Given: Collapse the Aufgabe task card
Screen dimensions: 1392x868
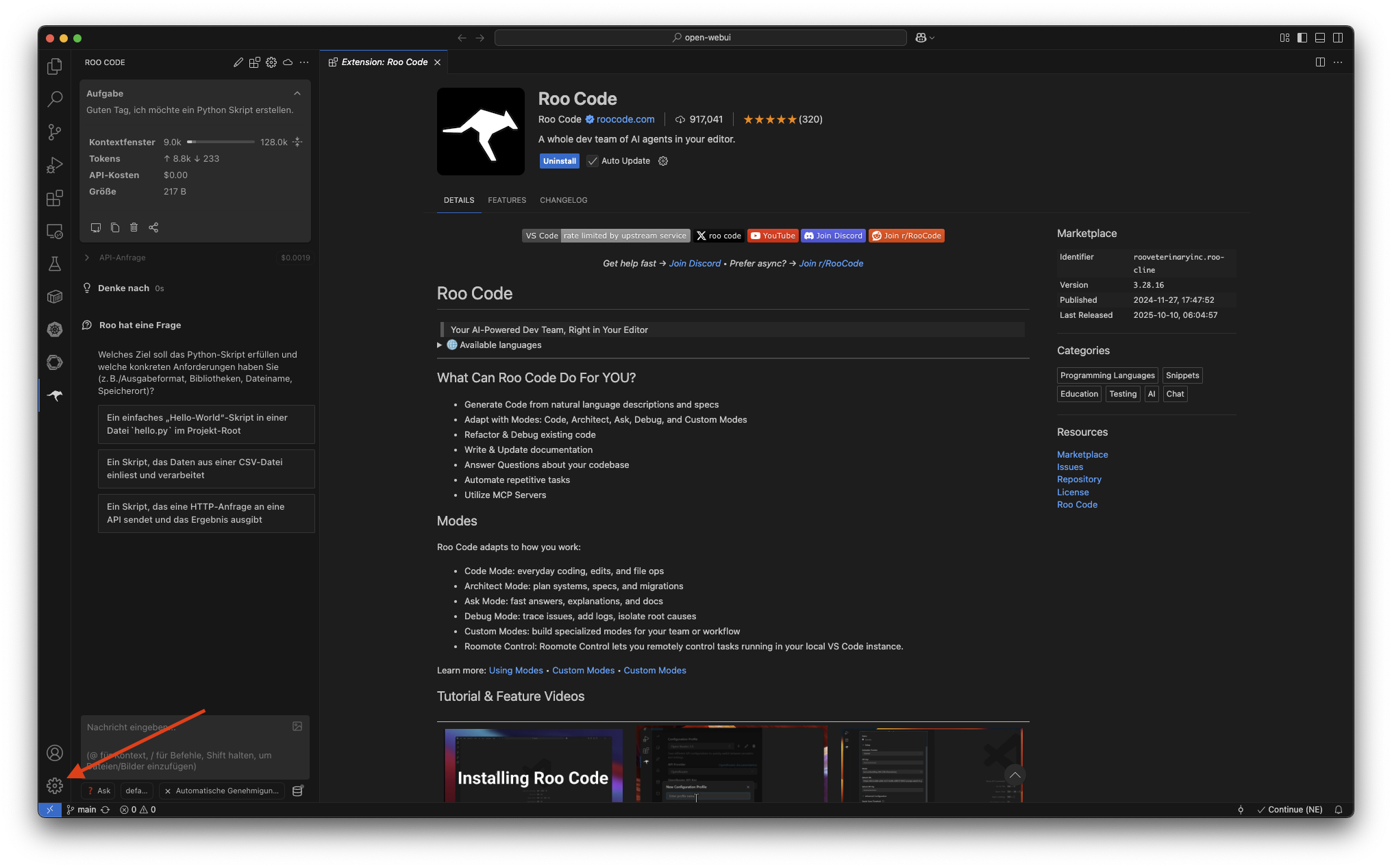Looking at the screenshot, I should pyautogui.click(x=297, y=94).
